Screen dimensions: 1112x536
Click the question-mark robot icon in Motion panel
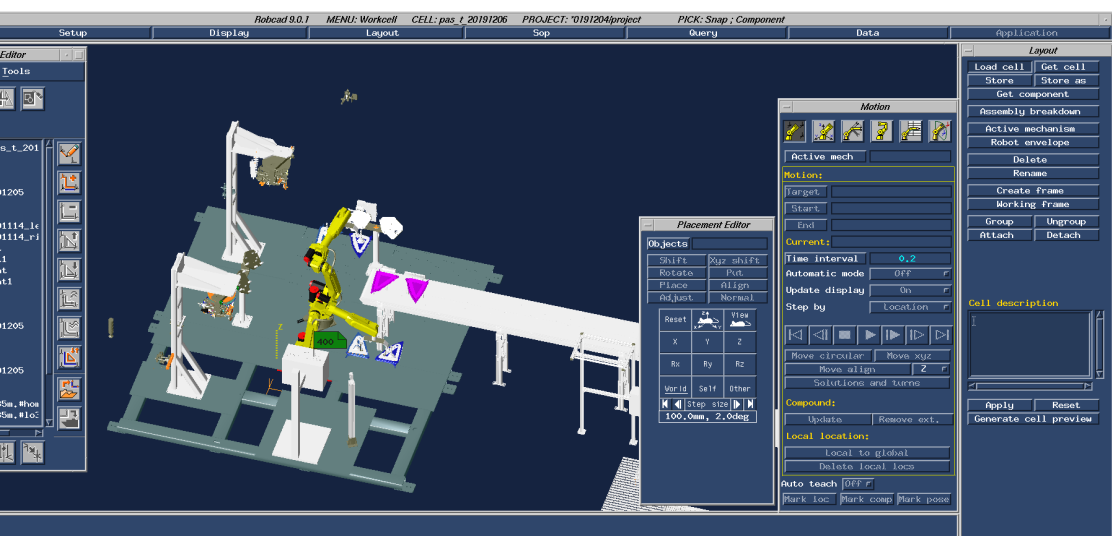click(882, 130)
